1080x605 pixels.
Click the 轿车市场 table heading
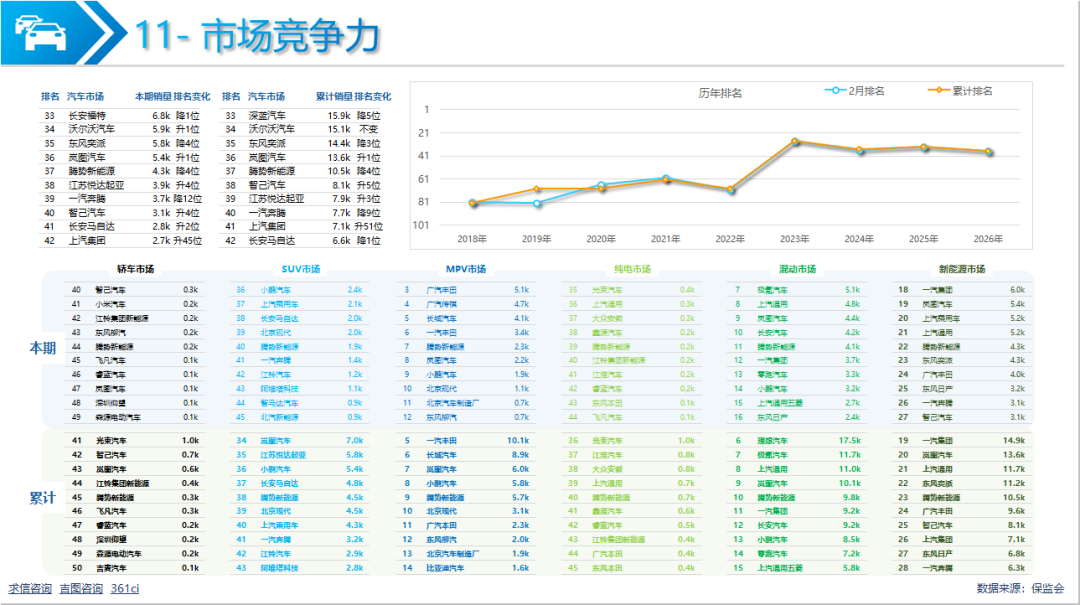coord(136,269)
